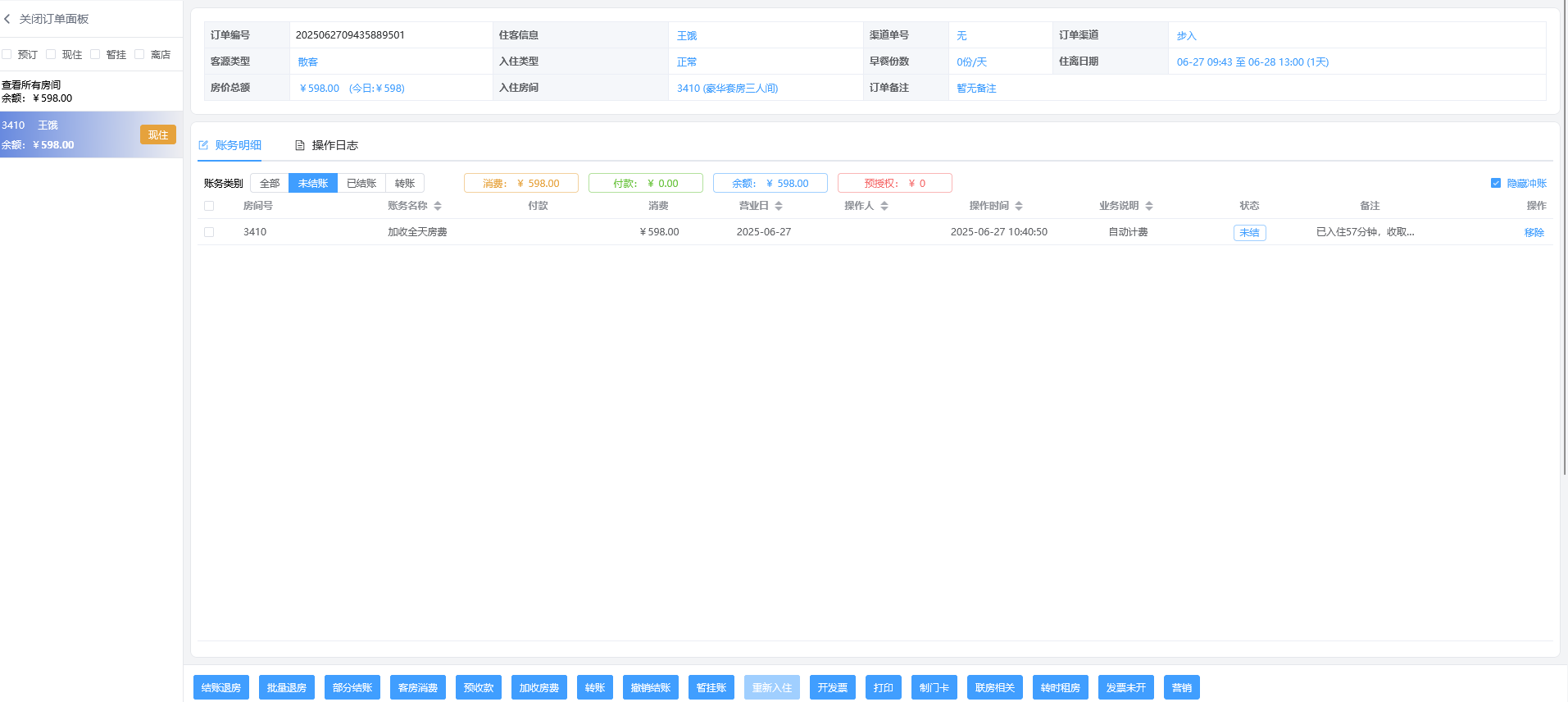Click 制门卡 button
Image resolution: width=1568 pixels, height=702 pixels.
[934, 687]
